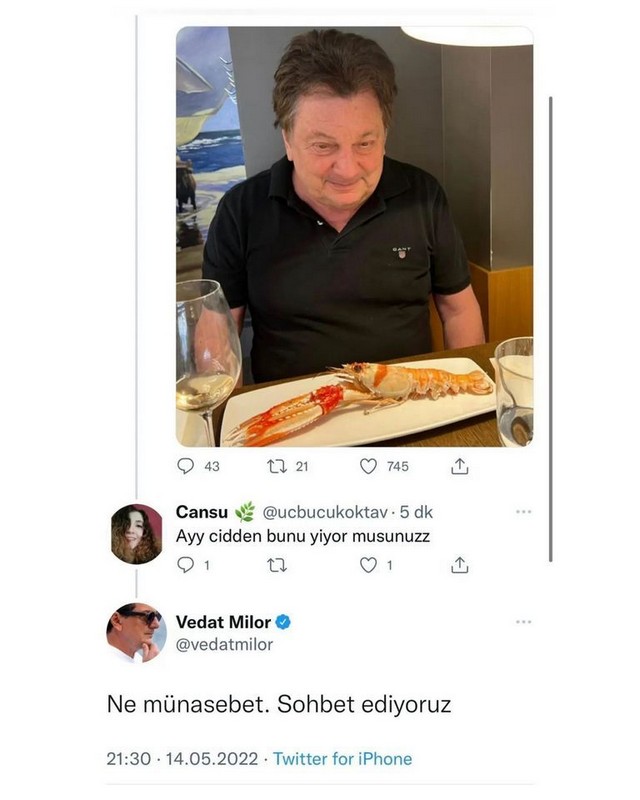This screenshot has width=640, height=800.
Task: Open the @vedatmilor handle
Action: pos(225,644)
